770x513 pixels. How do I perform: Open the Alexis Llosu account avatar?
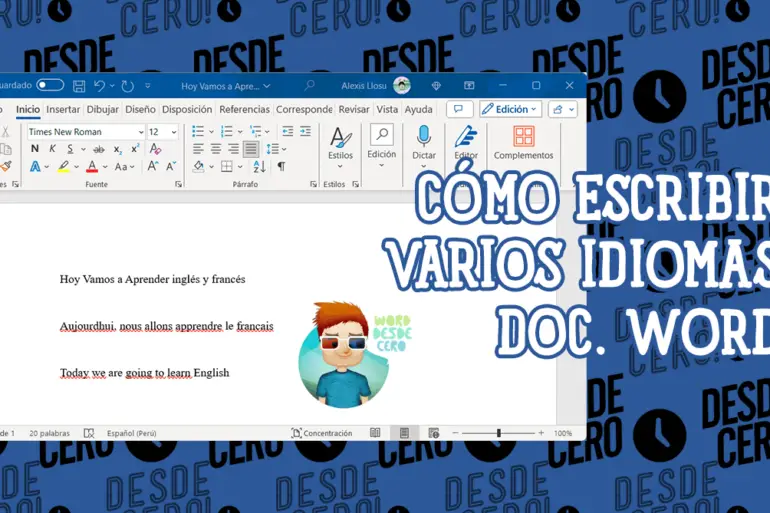pyautogui.click(x=402, y=85)
